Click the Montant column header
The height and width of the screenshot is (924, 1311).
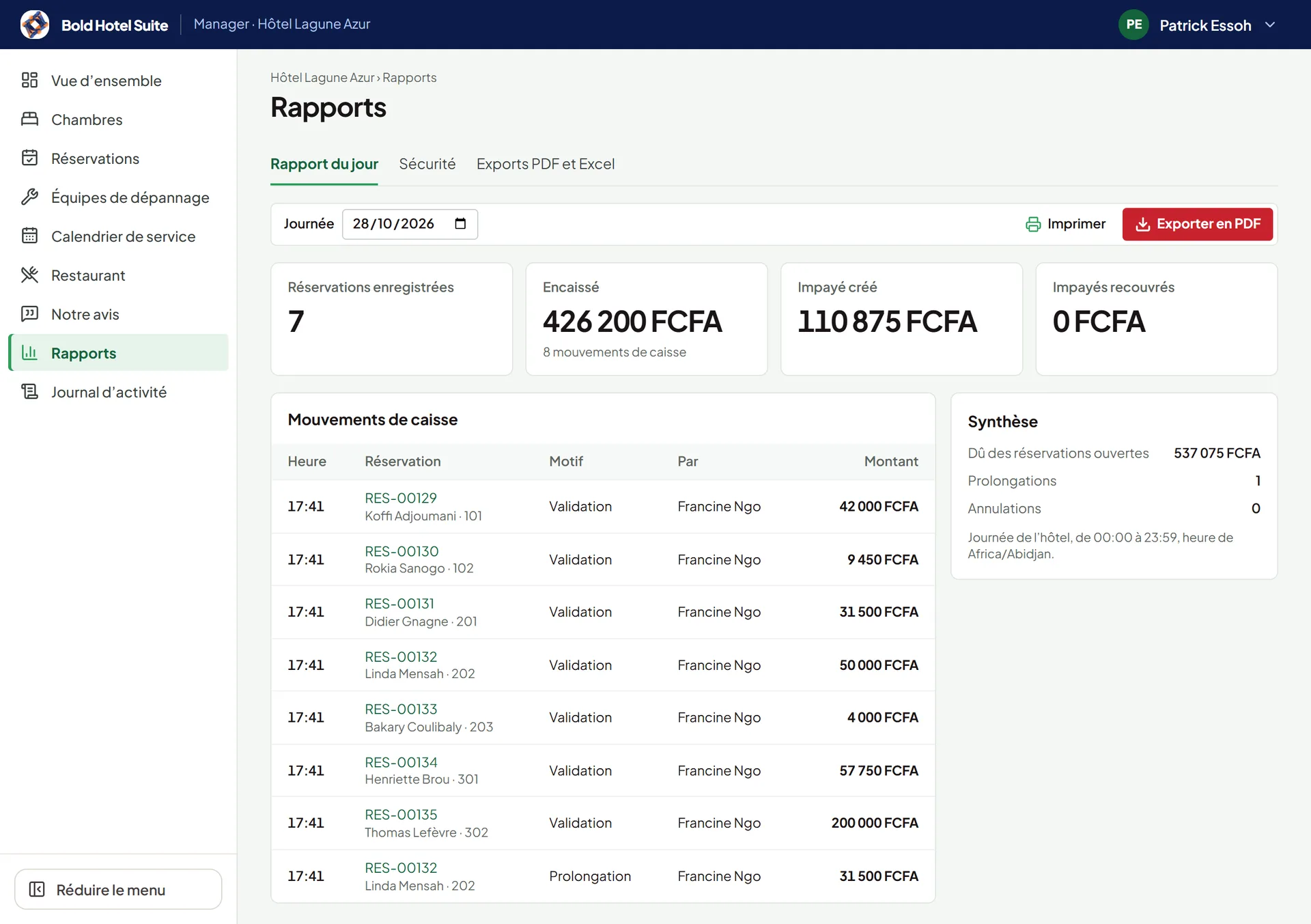tap(891, 461)
